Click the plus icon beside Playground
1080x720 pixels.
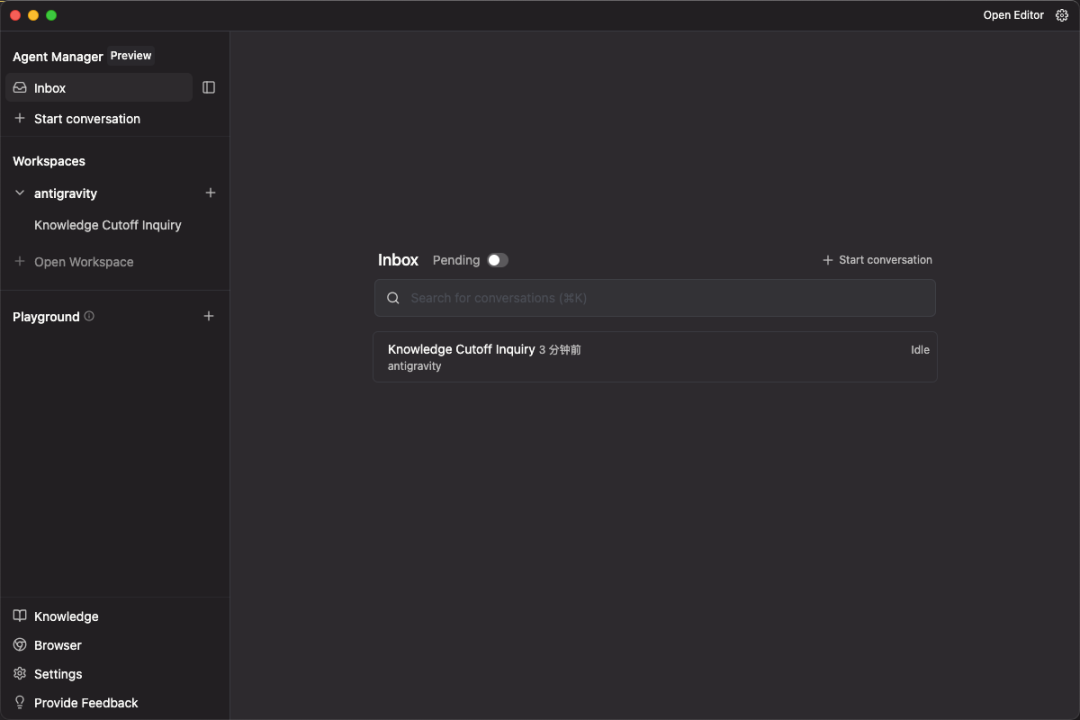pos(209,316)
